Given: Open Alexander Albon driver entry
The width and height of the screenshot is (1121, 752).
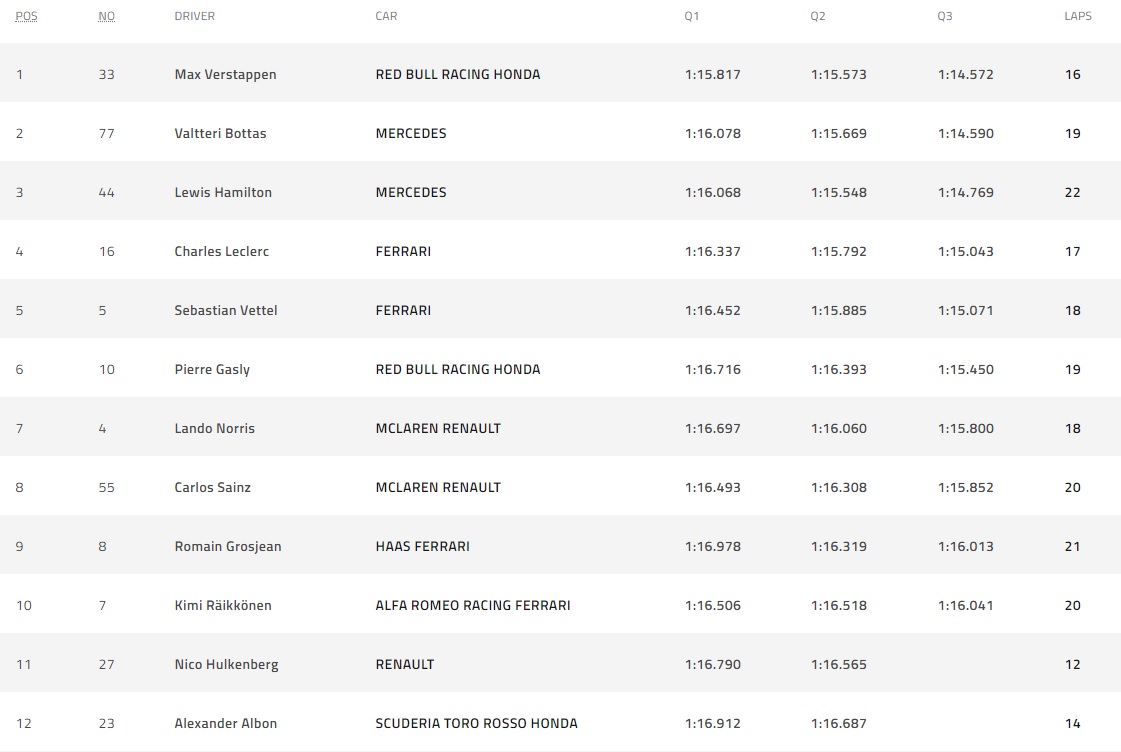Looking at the screenshot, I should (225, 723).
